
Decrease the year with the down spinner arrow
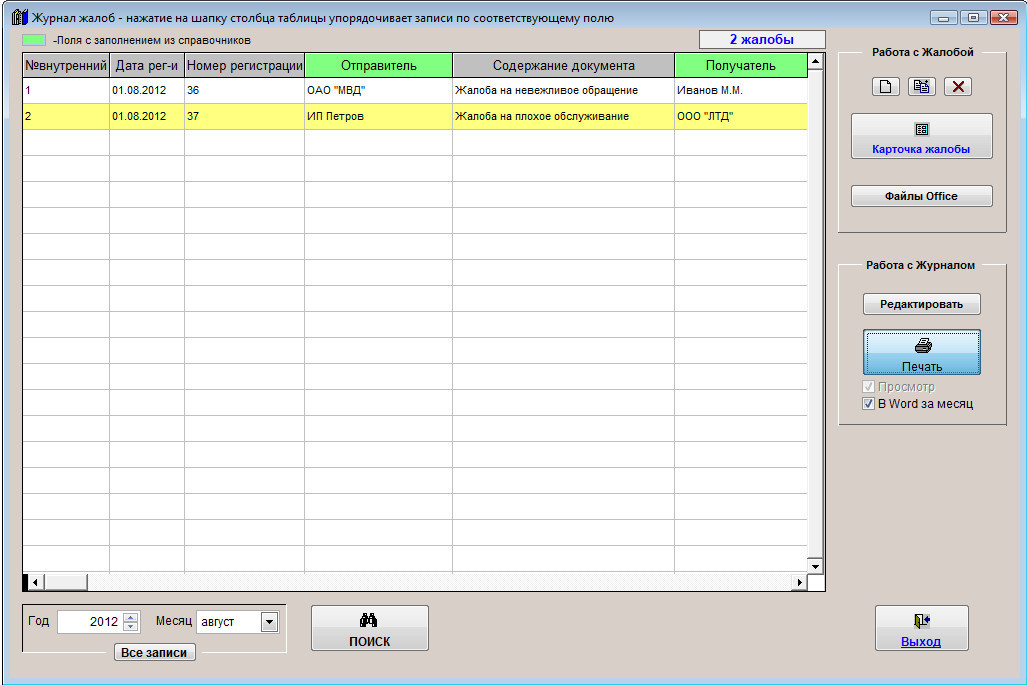(x=131, y=627)
